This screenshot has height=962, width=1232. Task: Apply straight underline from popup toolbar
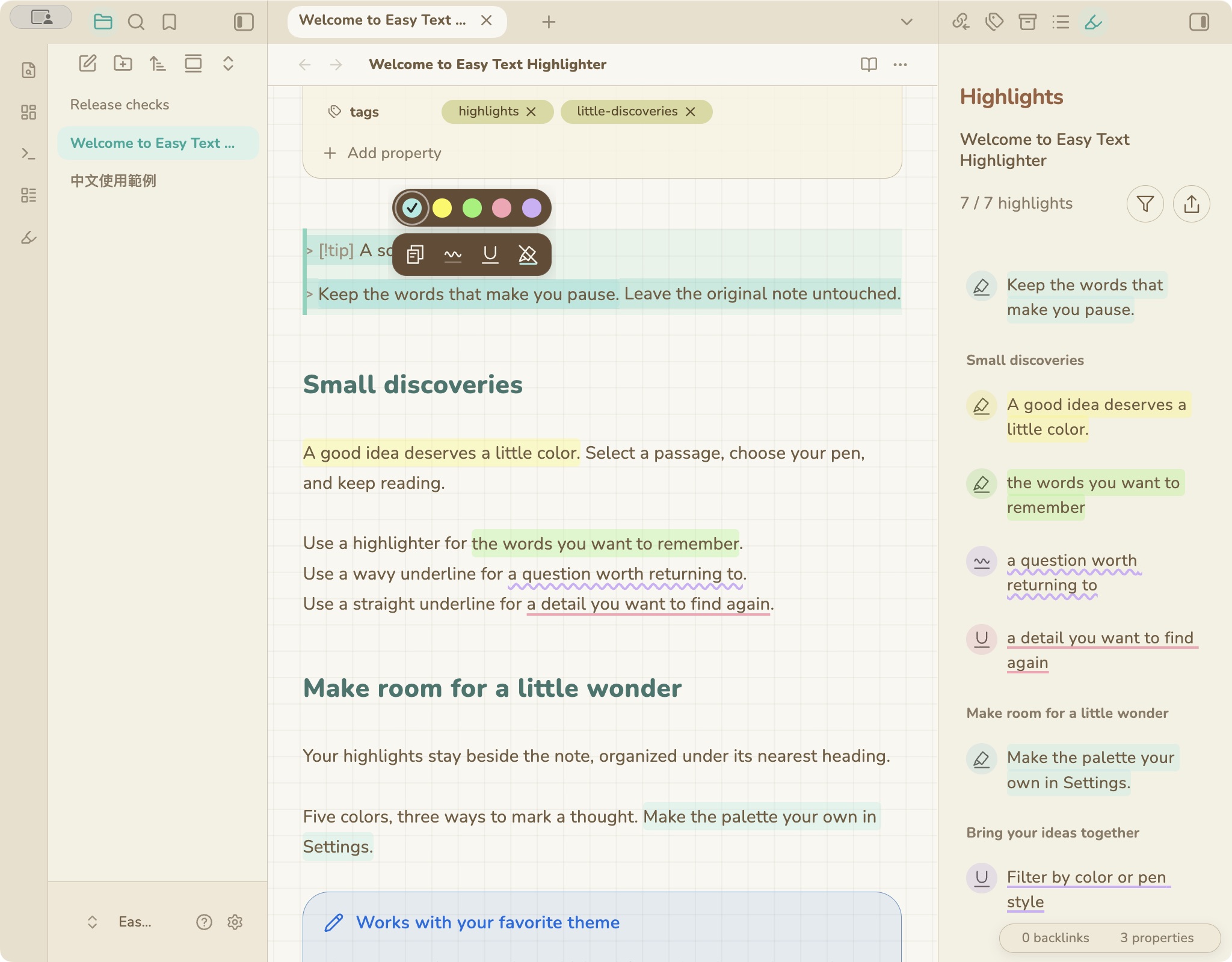click(490, 255)
